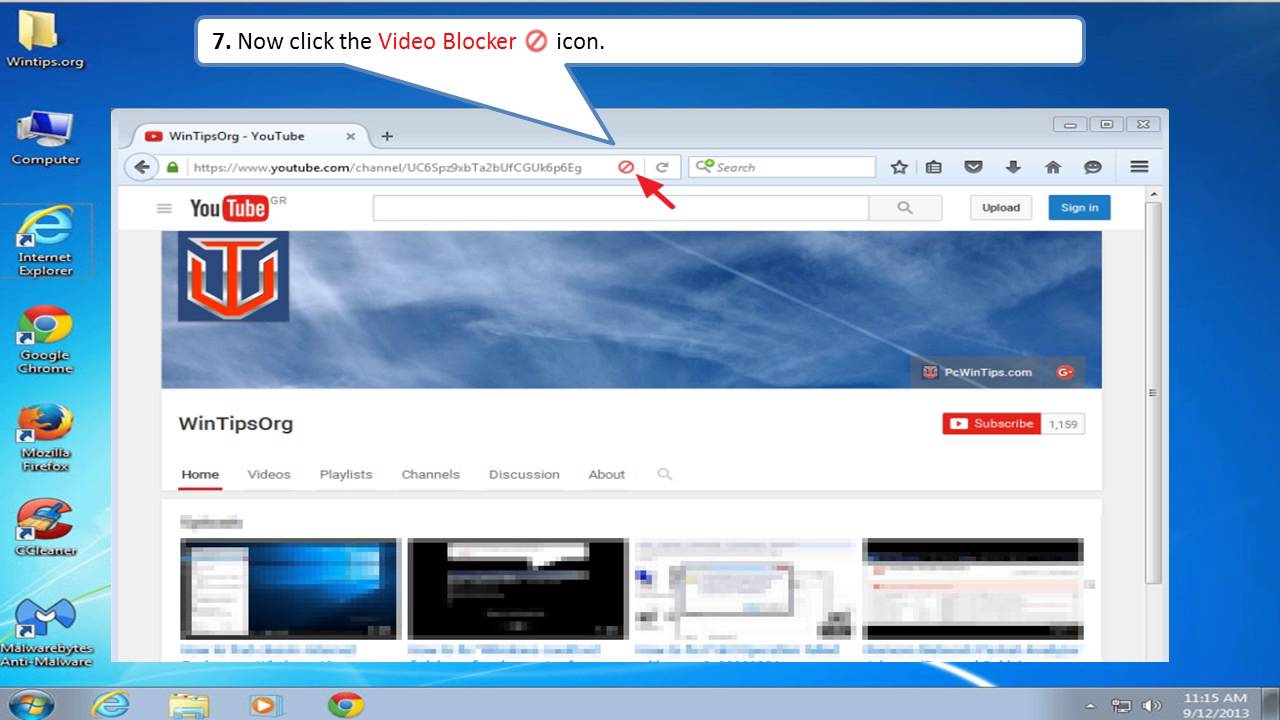The height and width of the screenshot is (720, 1280).
Task: Switch to the Channels tab
Action: [431, 474]
